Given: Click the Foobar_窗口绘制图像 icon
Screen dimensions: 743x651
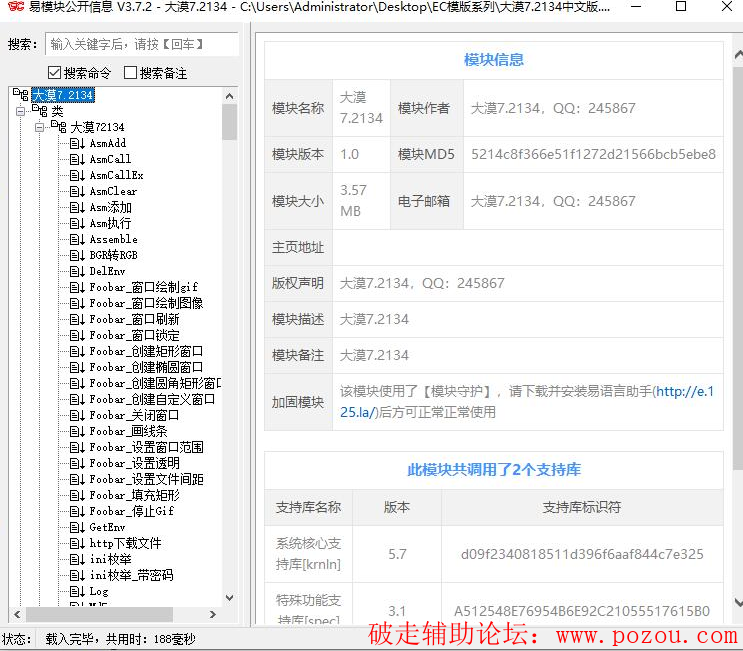Looking at the screenshot, I should click(77, 303).
